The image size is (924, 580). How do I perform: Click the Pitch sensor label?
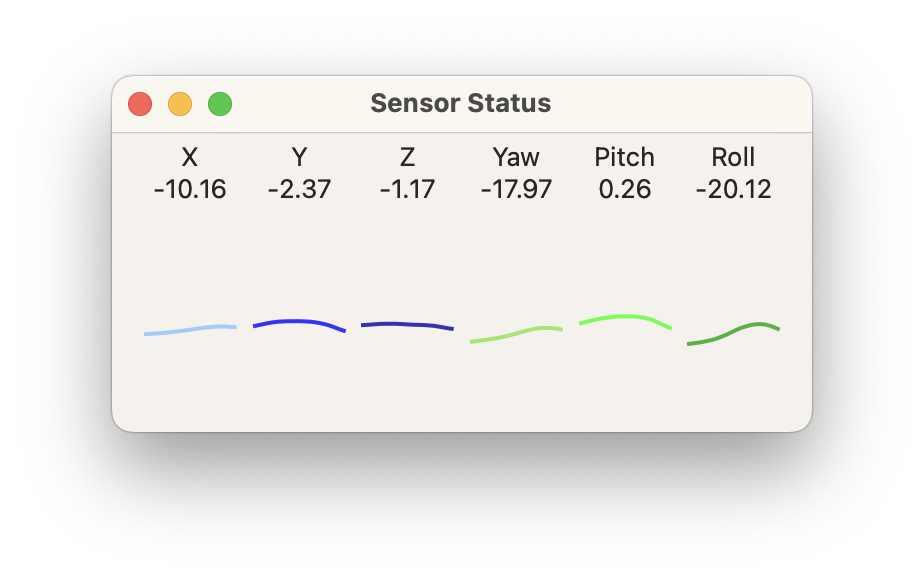click(624, 157)
